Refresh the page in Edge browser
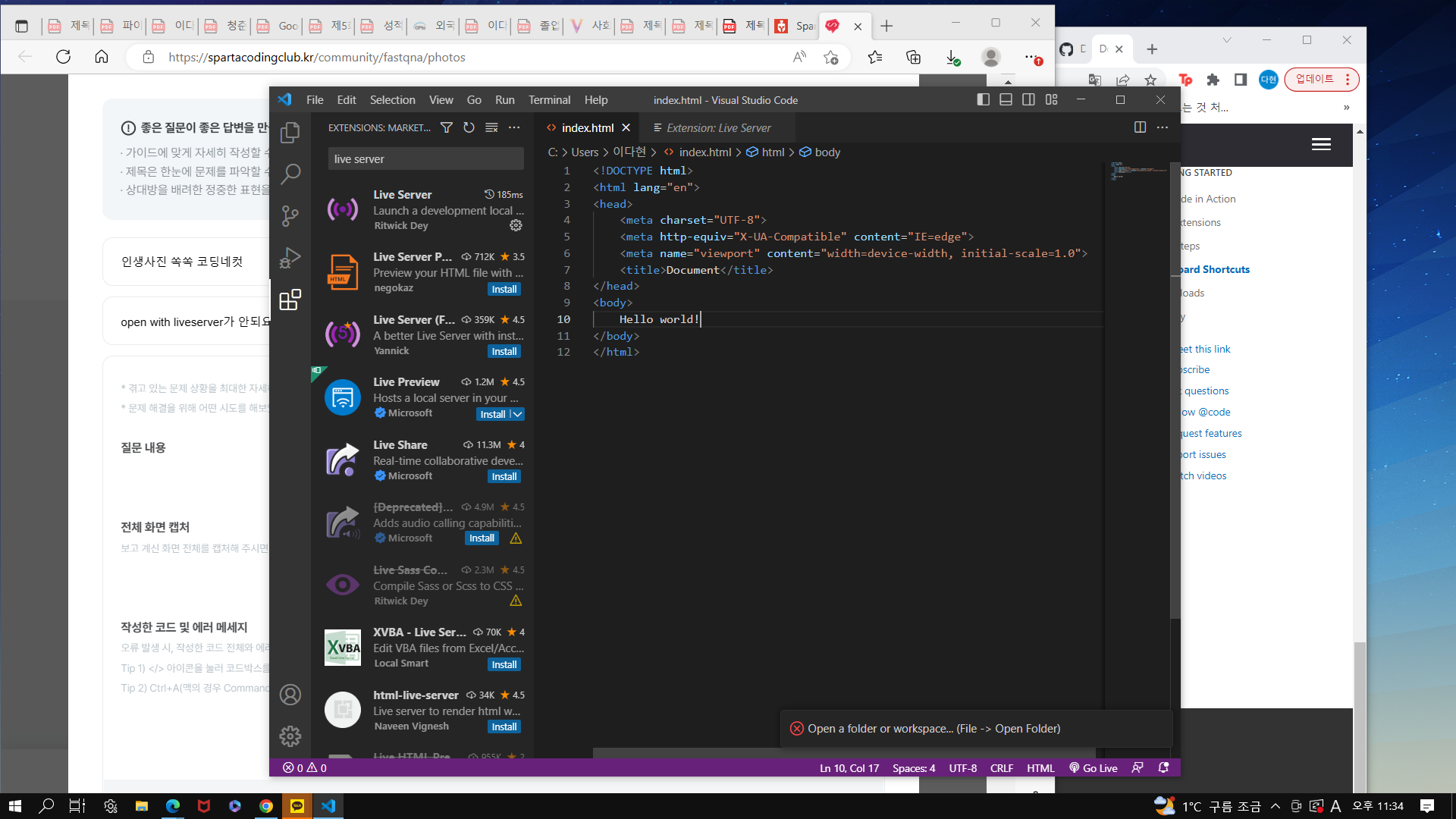1456x819 pixels. point(63,57)
